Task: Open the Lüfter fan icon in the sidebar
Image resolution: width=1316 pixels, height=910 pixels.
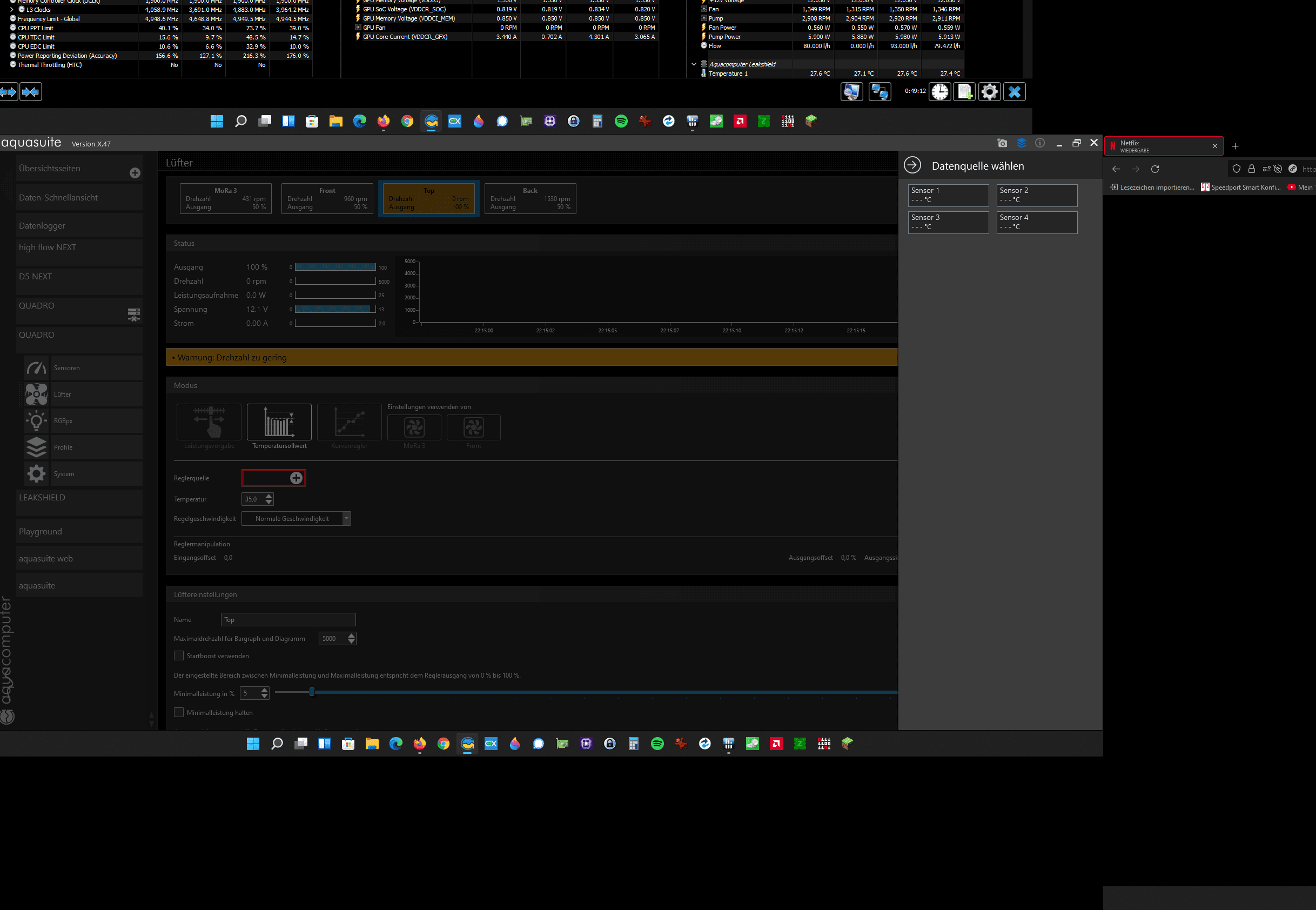Action: pyautogui.click(x=37, y=394)
